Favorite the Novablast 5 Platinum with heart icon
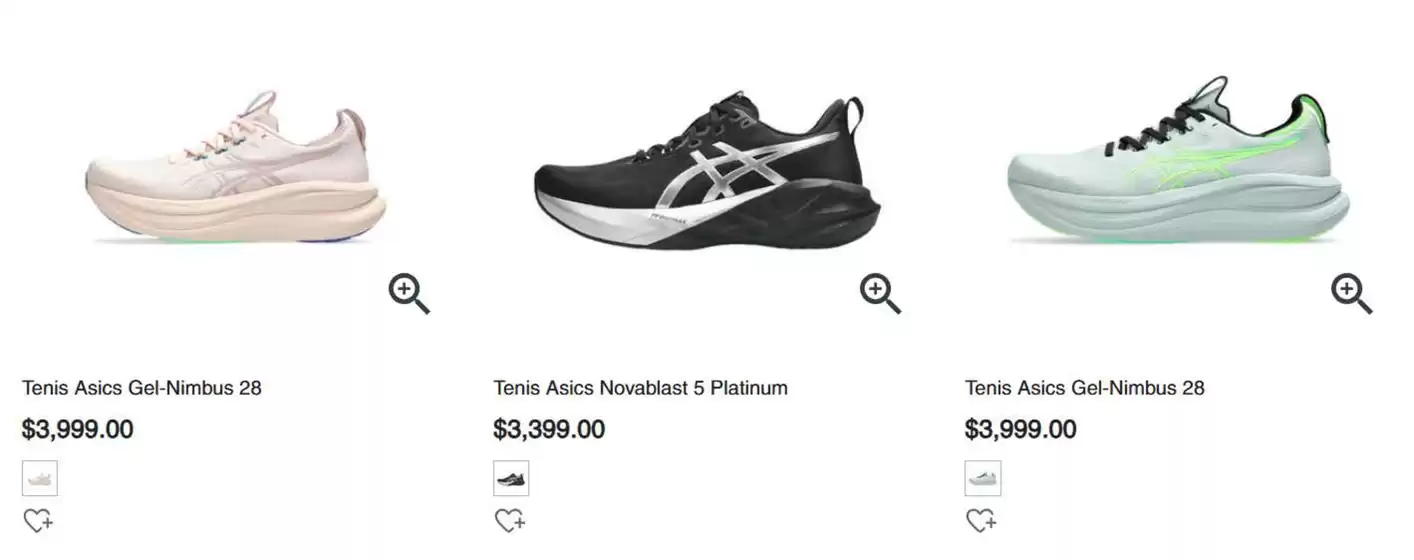 click(x=510, y=521)
